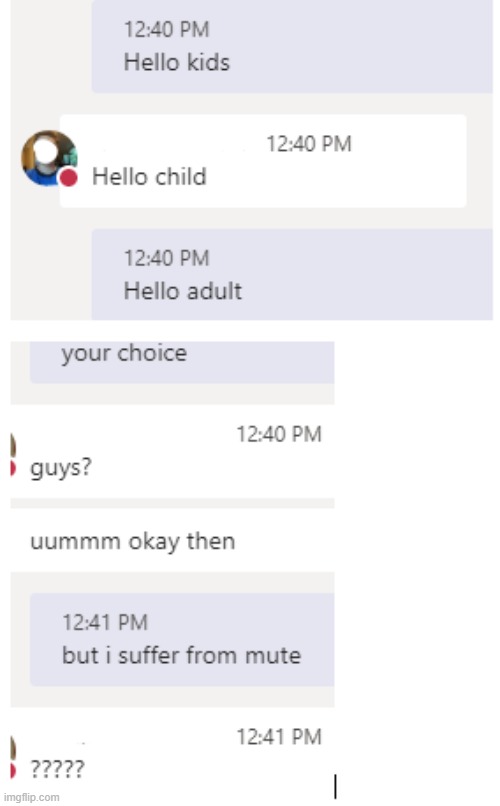Viewport: 500px width, 806px height.
Task: Select the "Hello child" message
Action: coord(263,161)
